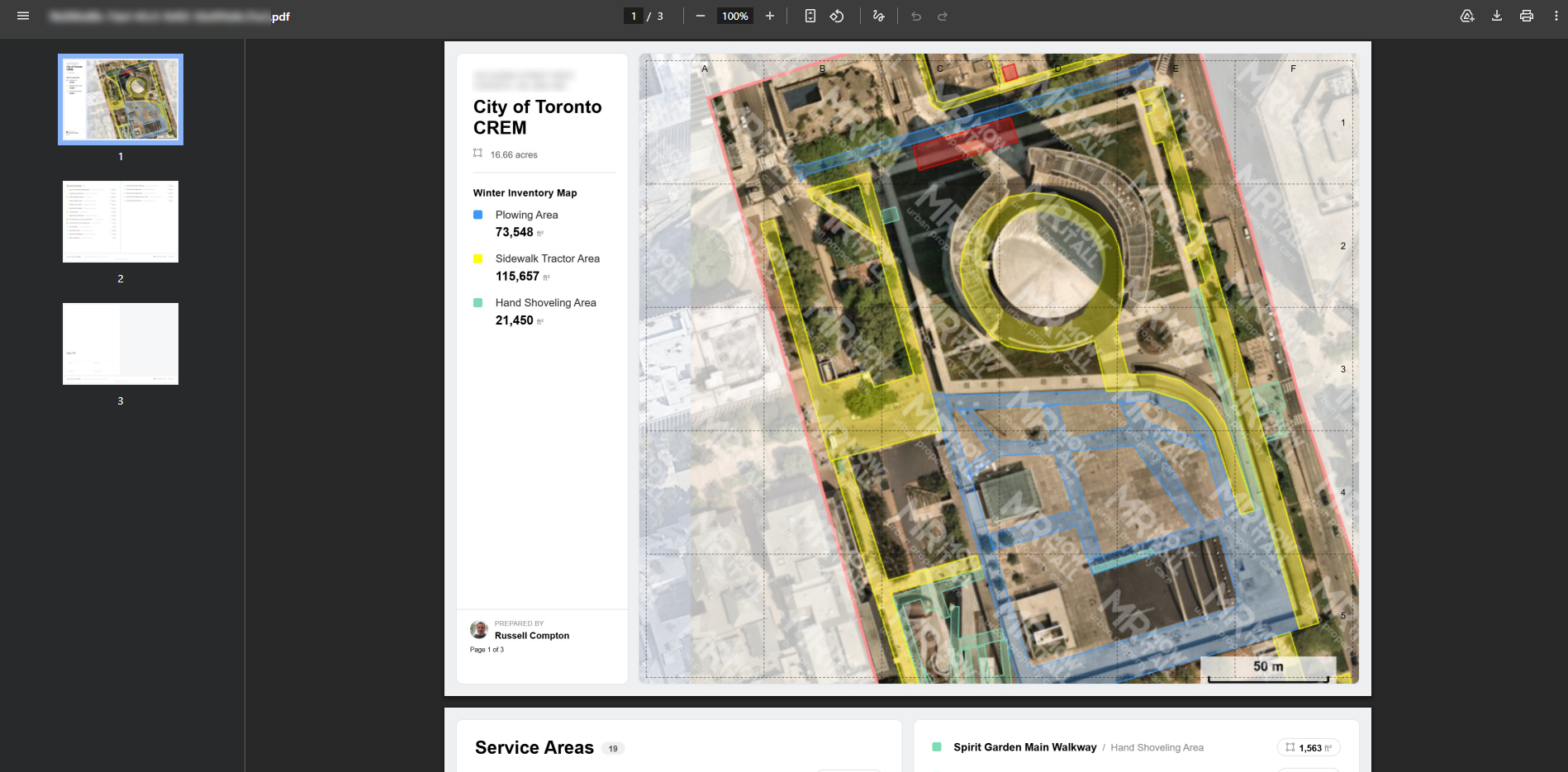Toggle the sidebar menu icon
The image size is (1568, 772).
23,16
